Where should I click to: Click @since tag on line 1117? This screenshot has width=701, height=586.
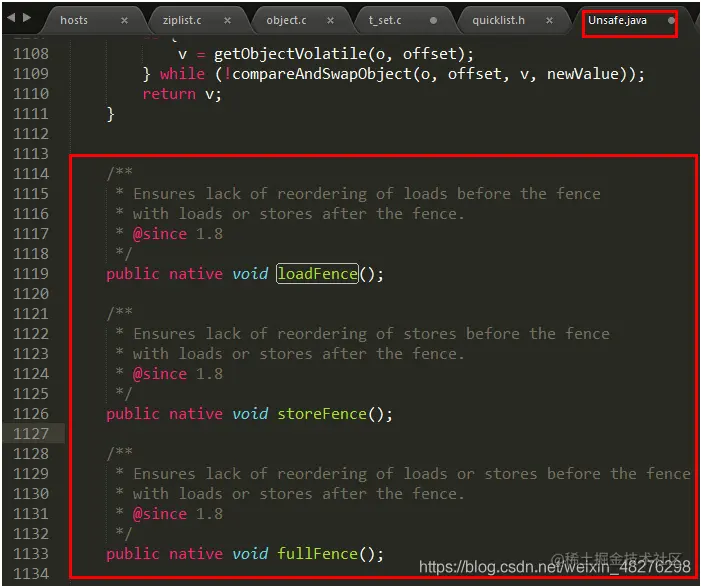(x=160, y=234)
